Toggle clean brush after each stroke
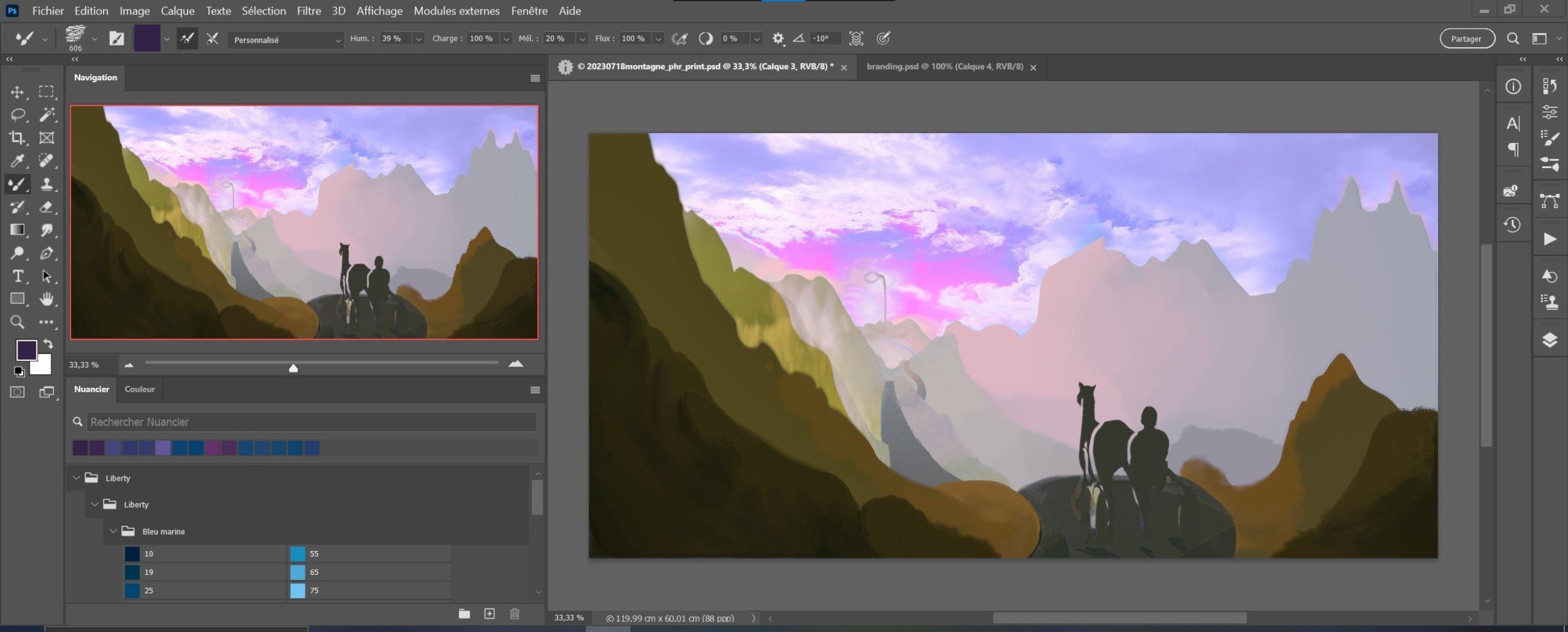The image size is (1568, 632). [213, 39]
